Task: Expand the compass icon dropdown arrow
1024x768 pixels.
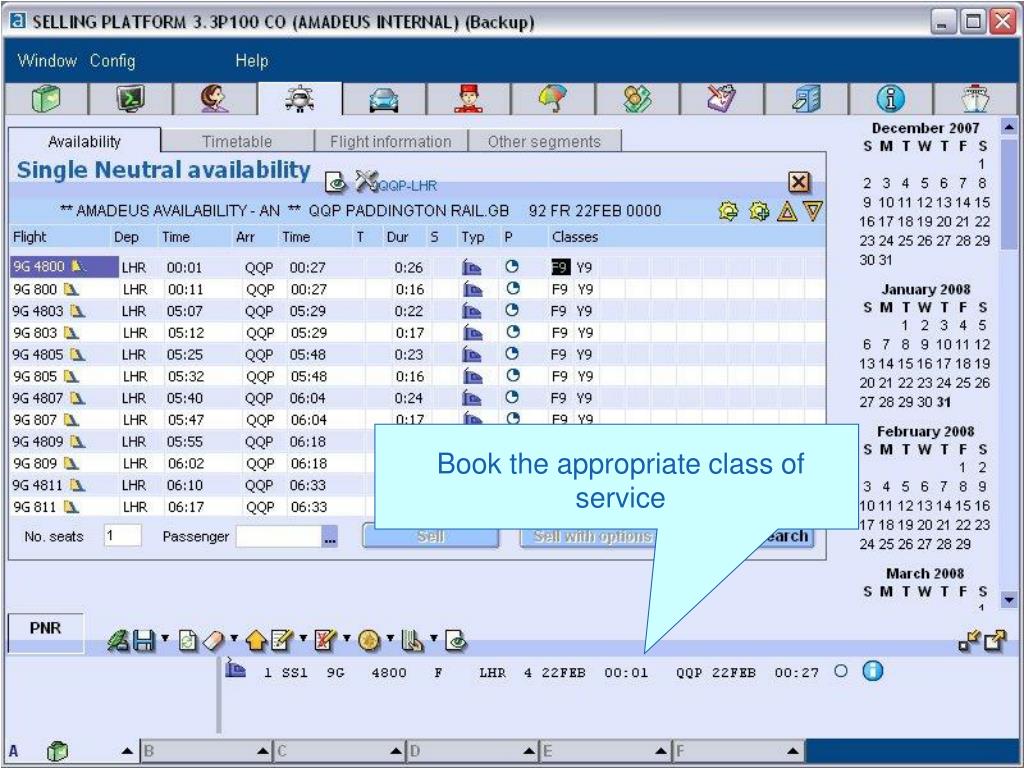Action: click(391, 637)
